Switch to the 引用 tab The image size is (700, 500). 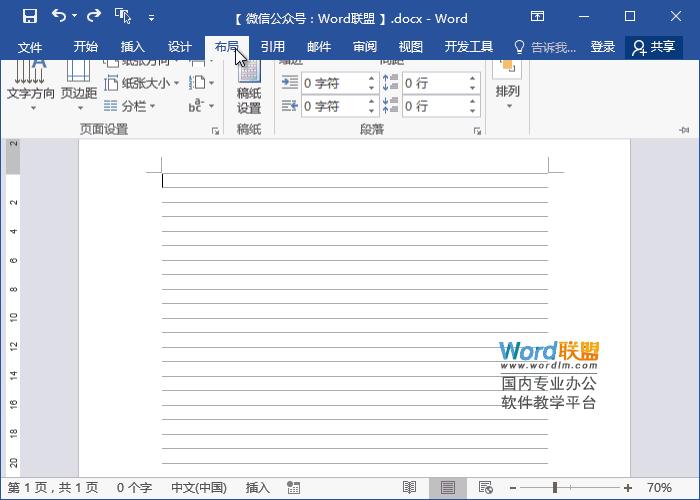coord(273,47)
